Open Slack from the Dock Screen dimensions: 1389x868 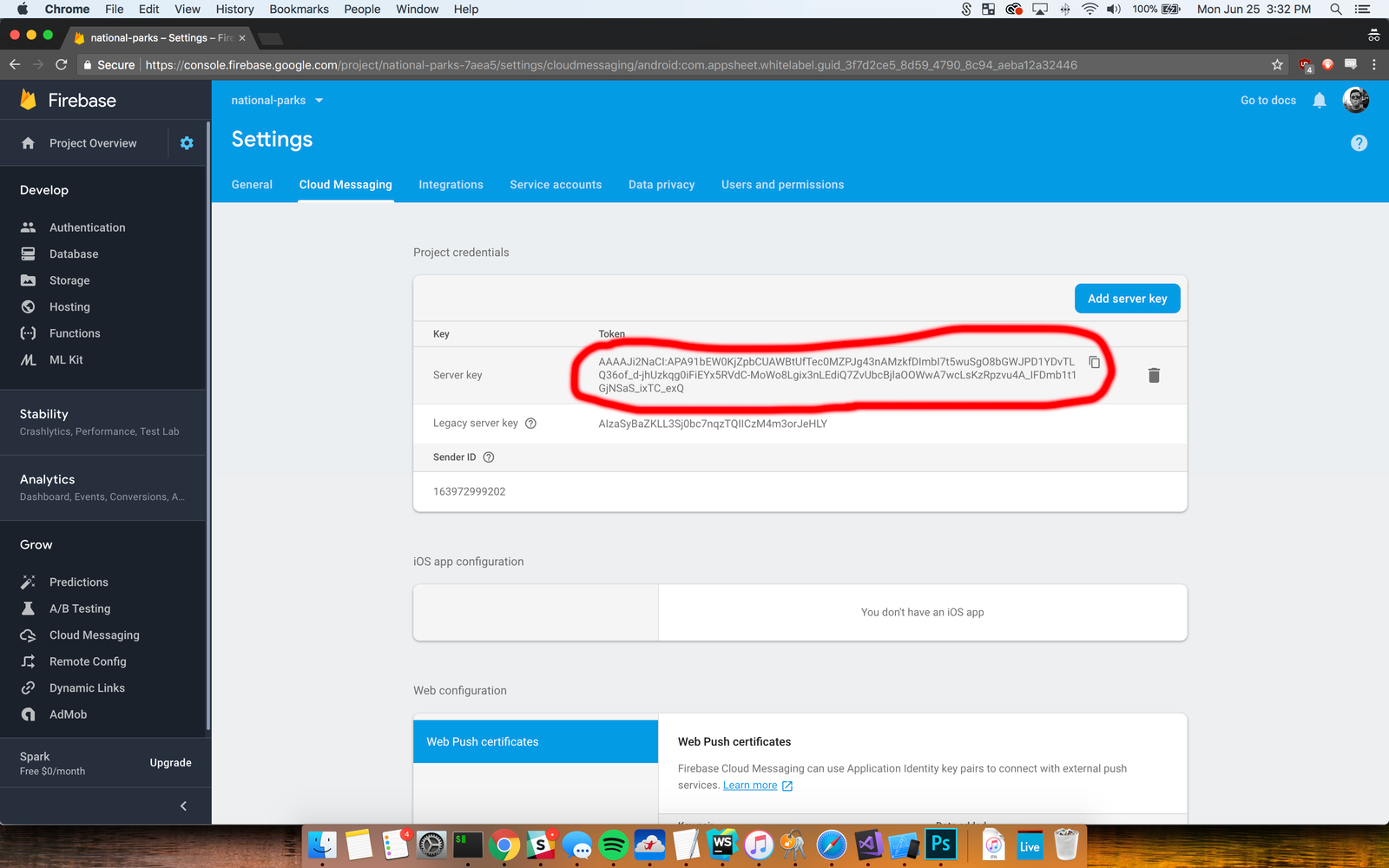coord(540,845)
